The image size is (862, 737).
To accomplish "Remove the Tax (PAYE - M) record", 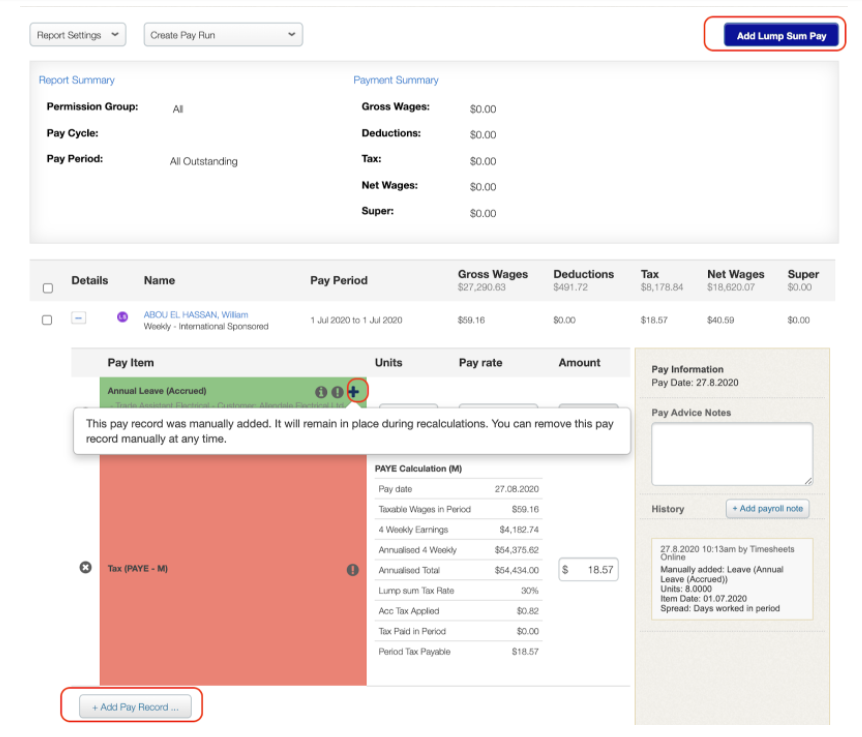I will [x=86, y=568].
